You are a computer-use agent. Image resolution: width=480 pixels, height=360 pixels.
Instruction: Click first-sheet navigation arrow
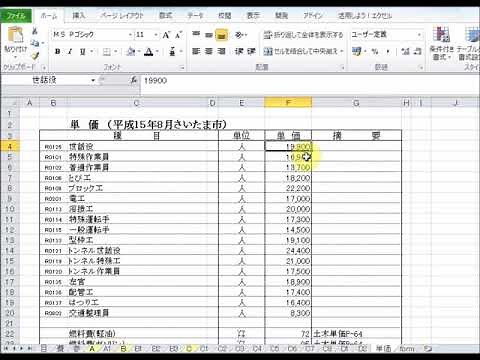[x=6, y=349]
